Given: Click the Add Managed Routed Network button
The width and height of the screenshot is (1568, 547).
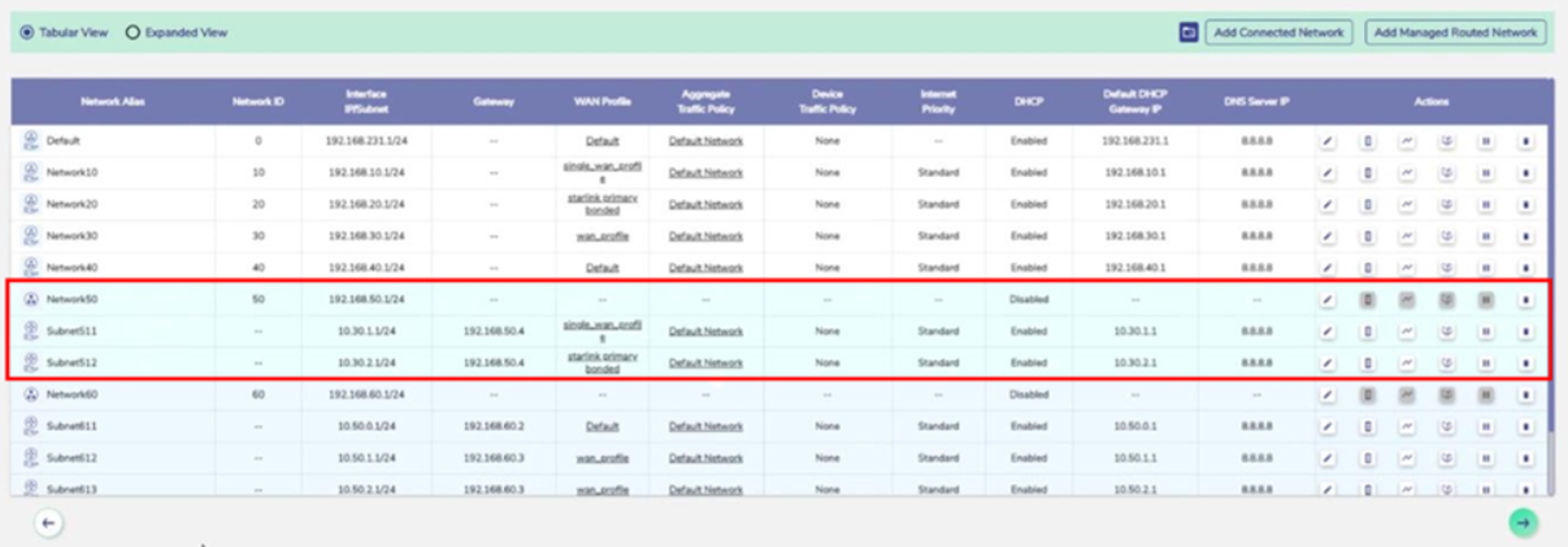Looking at the screenshot, I should (x=1455, y=33).
